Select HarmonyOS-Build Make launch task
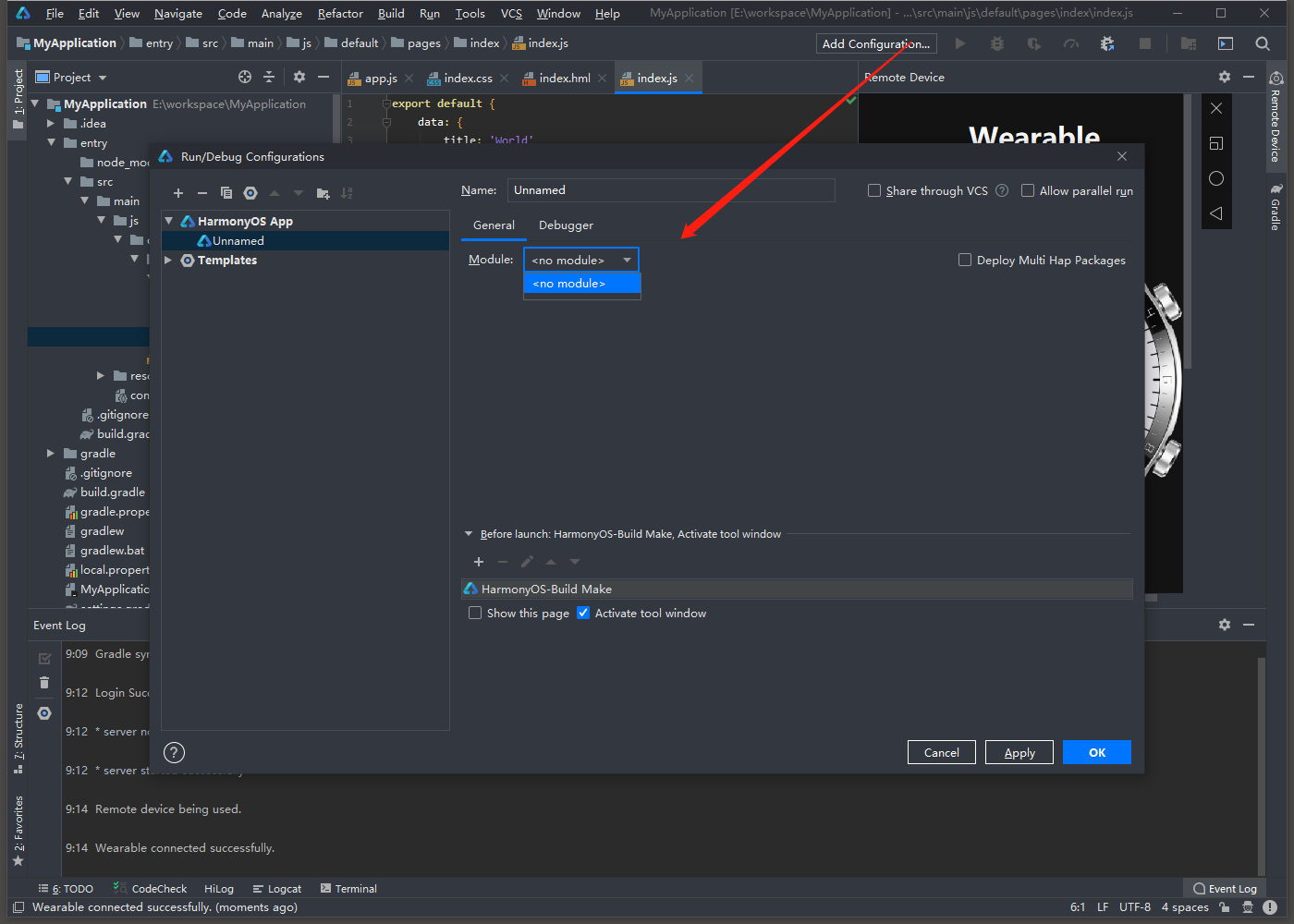This screenshot has height=924, width=1294. (797, 589)
